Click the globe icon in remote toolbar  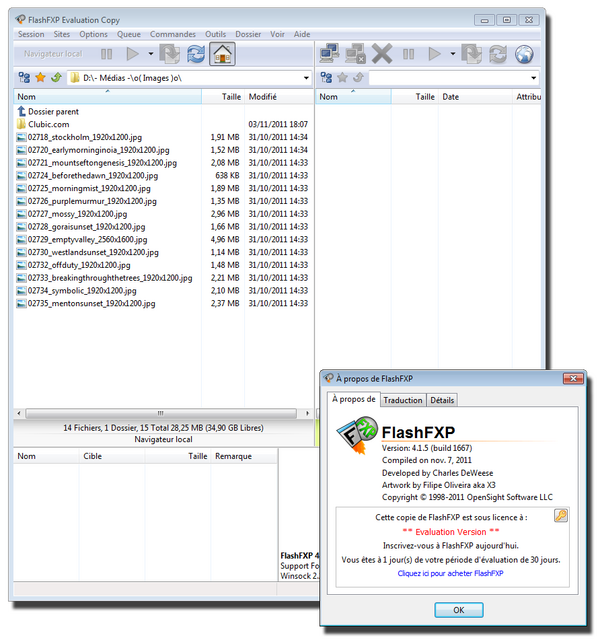point(524,54)
